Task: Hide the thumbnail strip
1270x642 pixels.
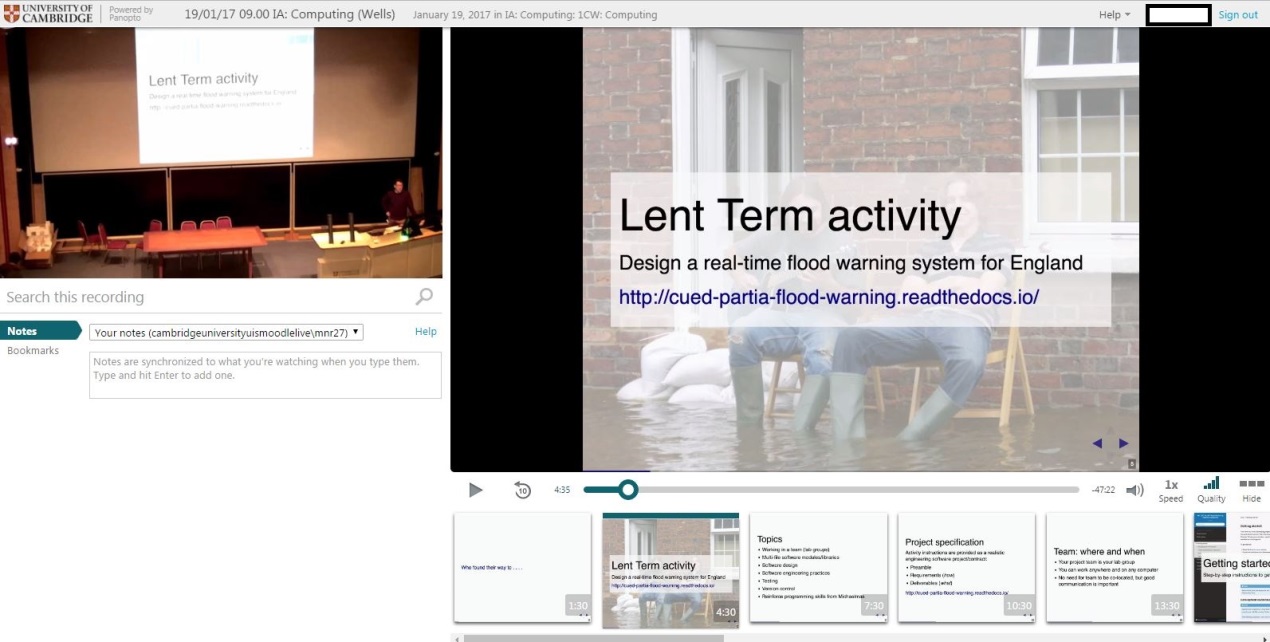Action: [x=1251, y=489]
